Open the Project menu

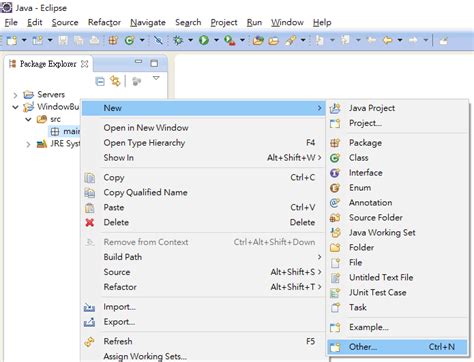coord(224,23)
